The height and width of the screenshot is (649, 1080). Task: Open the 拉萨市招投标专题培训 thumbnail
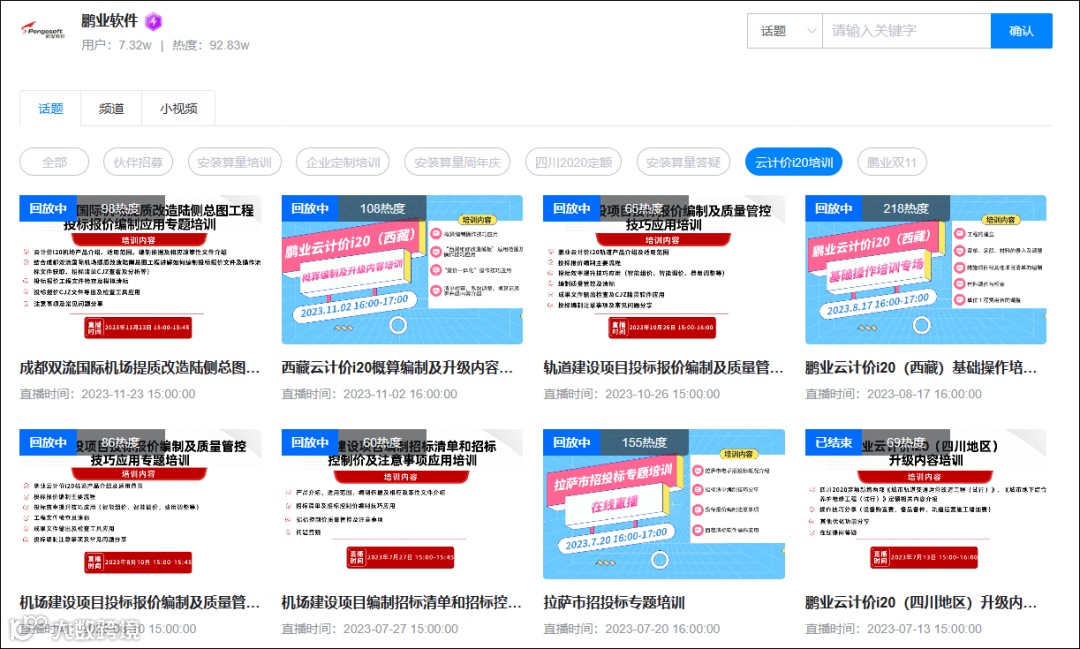pyautogui.click(x=664, y=504)
